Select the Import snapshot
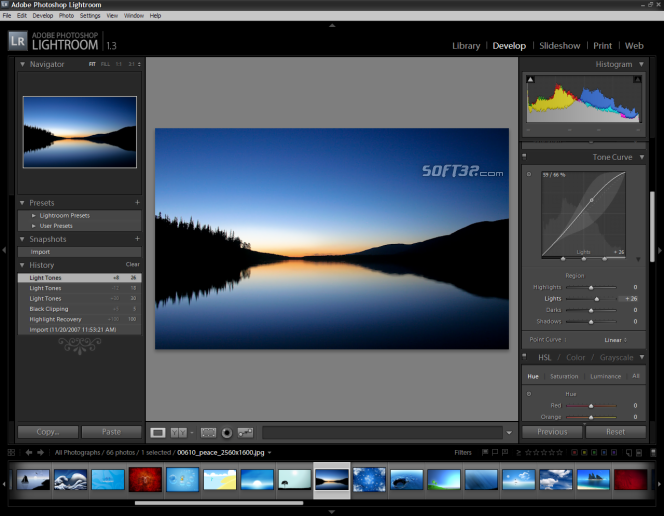664x516 pixels. pos(80,252)
